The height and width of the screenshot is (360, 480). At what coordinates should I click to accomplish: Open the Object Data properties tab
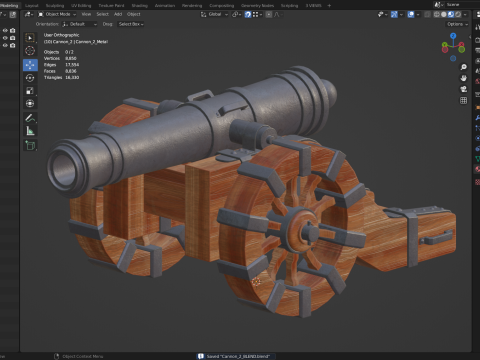coord(477,159)
